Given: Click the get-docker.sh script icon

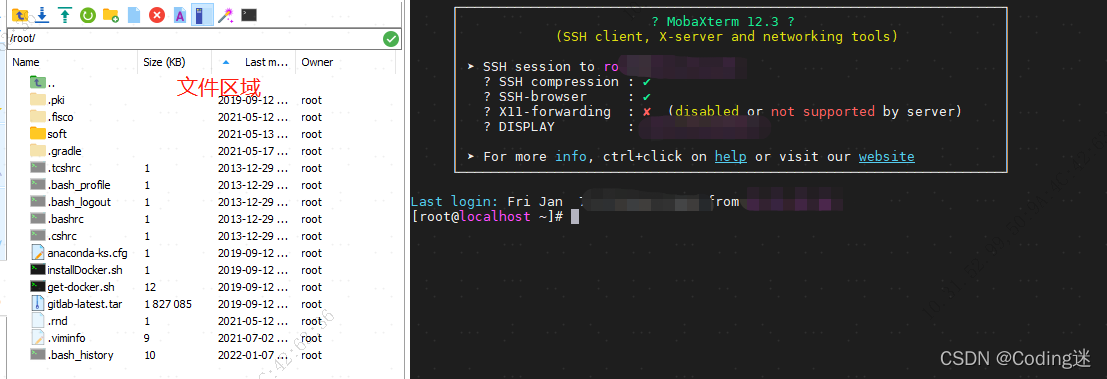Looking at the screenshot, I should coord(37,287).
